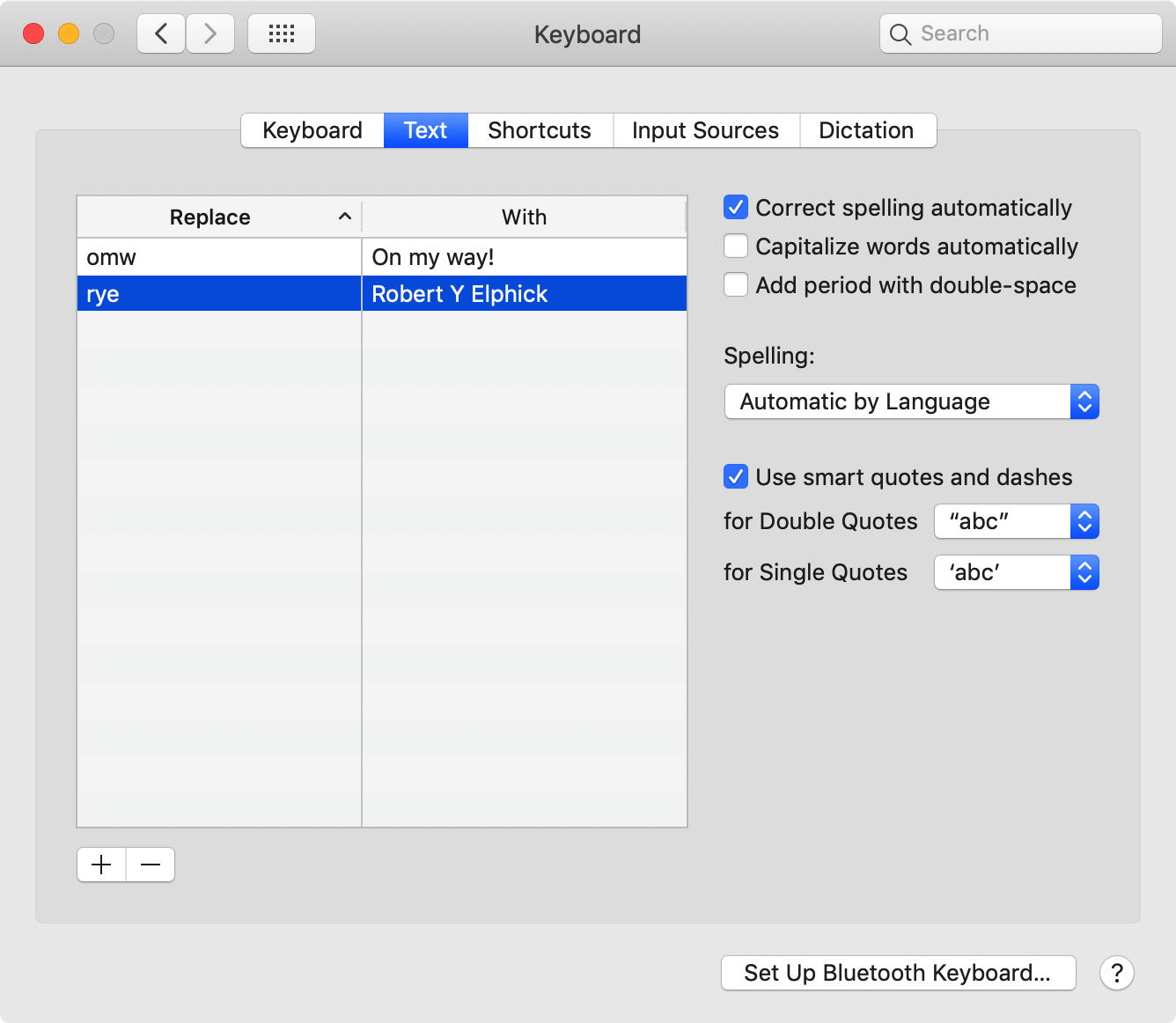
Task: Open the Single Quotes style dropdown
Action: tap(1016, 572)
